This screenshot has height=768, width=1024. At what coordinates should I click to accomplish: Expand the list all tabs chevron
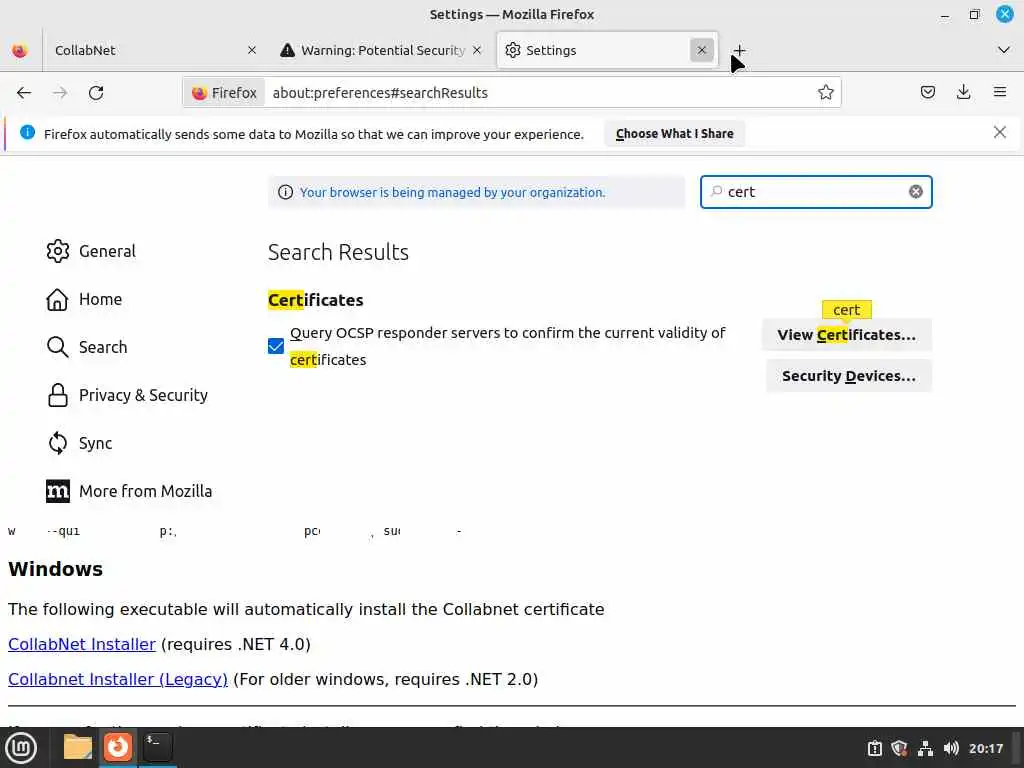[x=1004, y=50]
